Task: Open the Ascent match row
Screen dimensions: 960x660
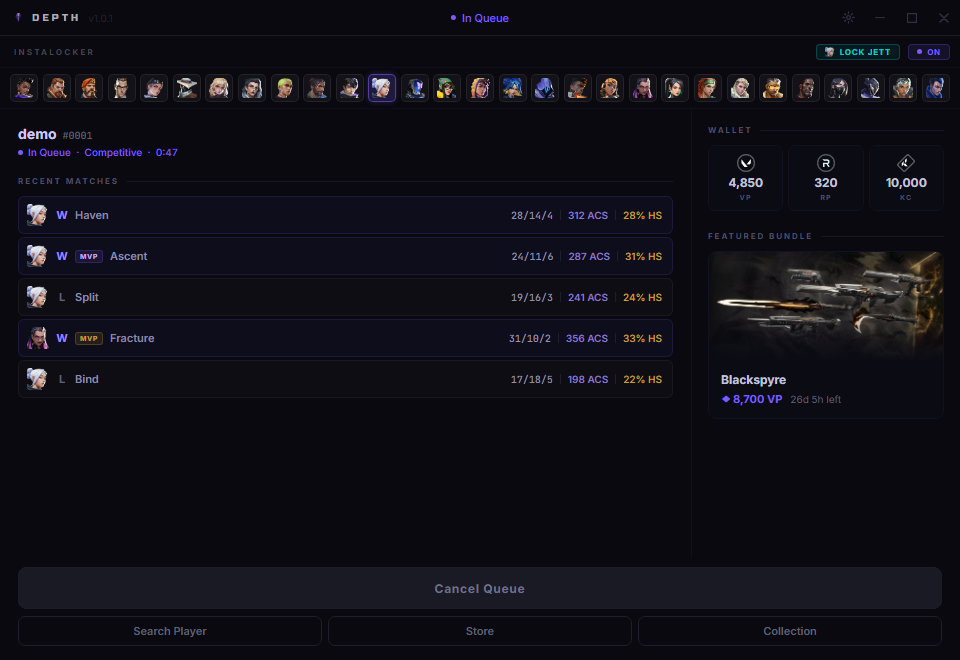Action: coord(345,256)
